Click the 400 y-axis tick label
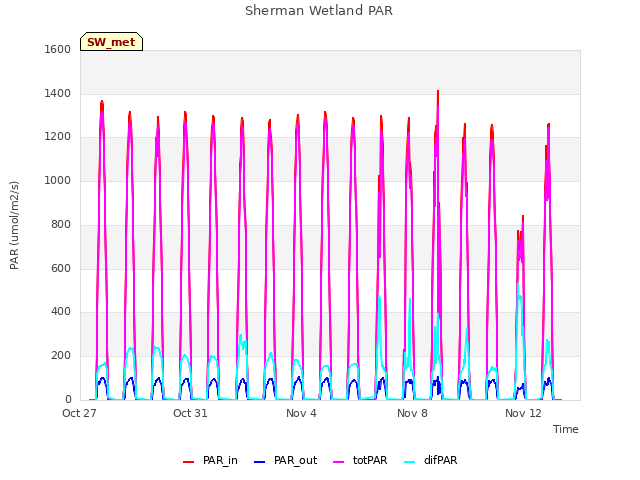 [x=61, y=312]
